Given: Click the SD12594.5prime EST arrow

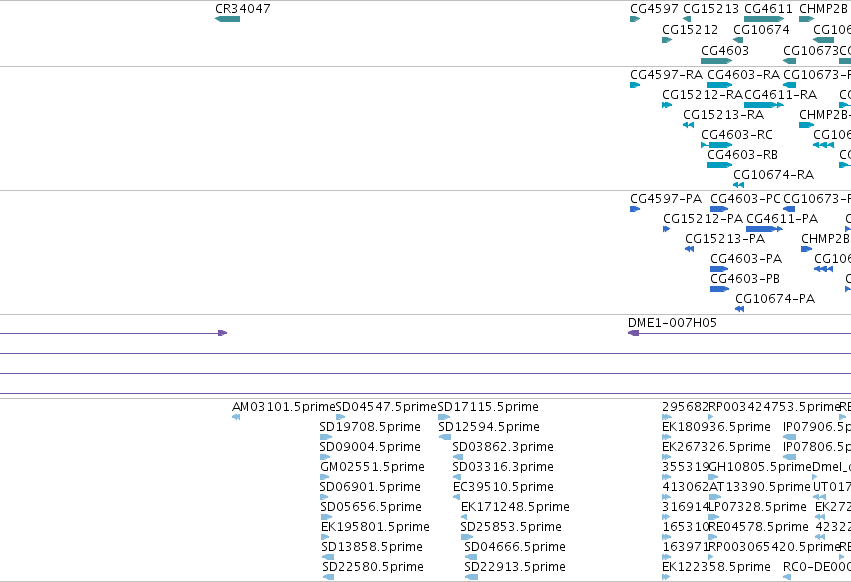Looking at the screenshot, I should pyautogui.click(x=445, y=437).
